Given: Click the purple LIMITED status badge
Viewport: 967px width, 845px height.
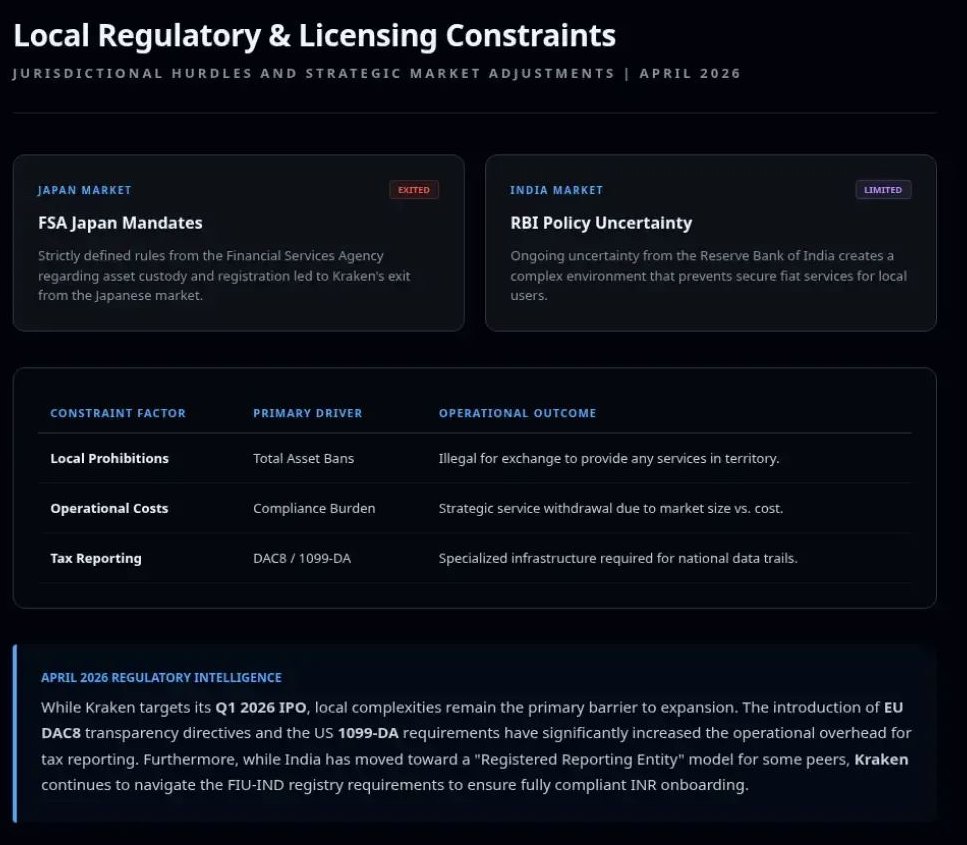Looking at the screenshot, I should (x=883, y=190).
